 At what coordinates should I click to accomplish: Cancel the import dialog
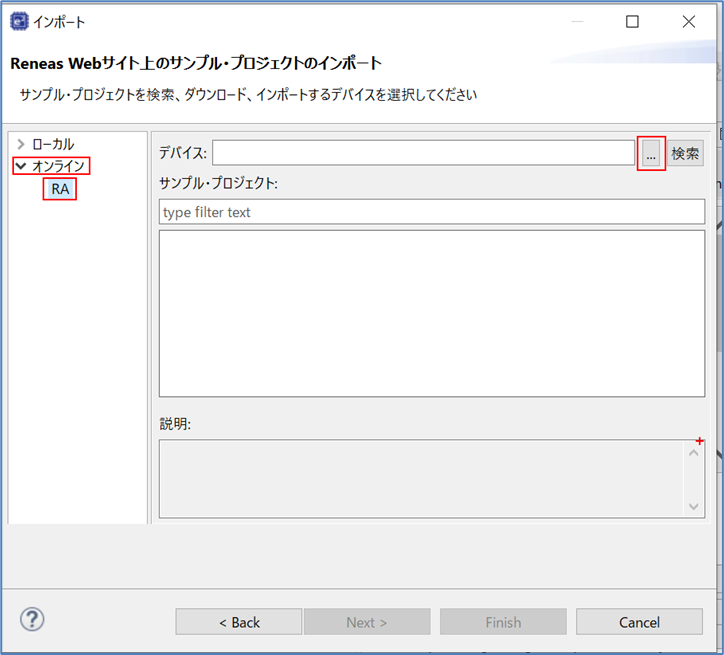point(640,622)
